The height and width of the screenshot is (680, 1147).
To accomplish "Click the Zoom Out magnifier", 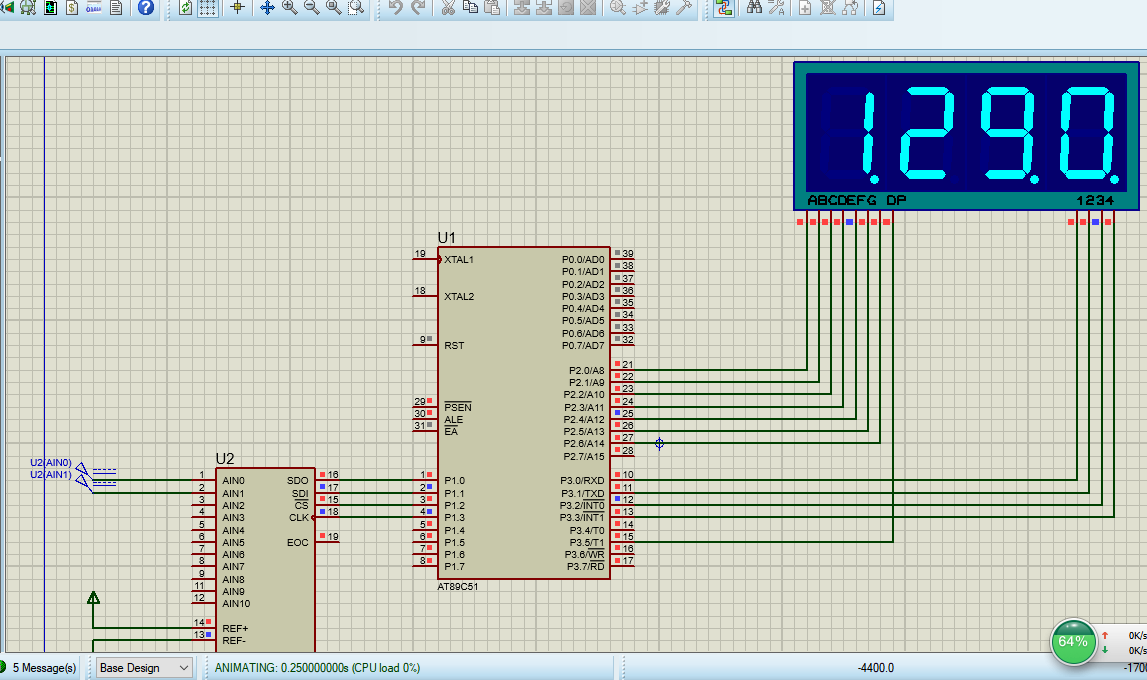I will (312, 8).
